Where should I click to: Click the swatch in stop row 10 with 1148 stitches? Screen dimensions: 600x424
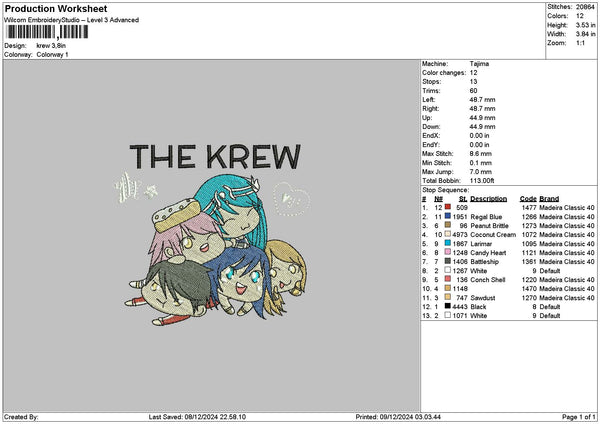448,288
